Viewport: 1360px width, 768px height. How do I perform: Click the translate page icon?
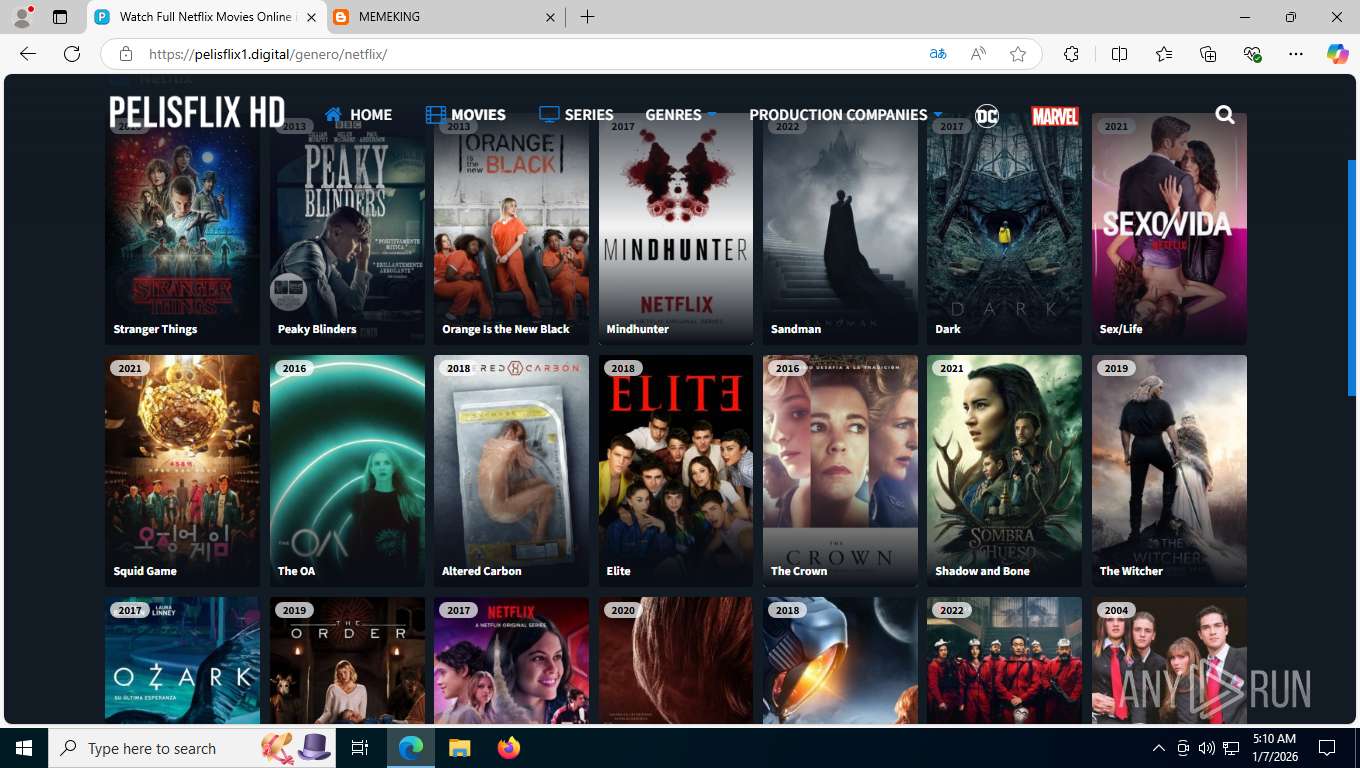point(937,54)
